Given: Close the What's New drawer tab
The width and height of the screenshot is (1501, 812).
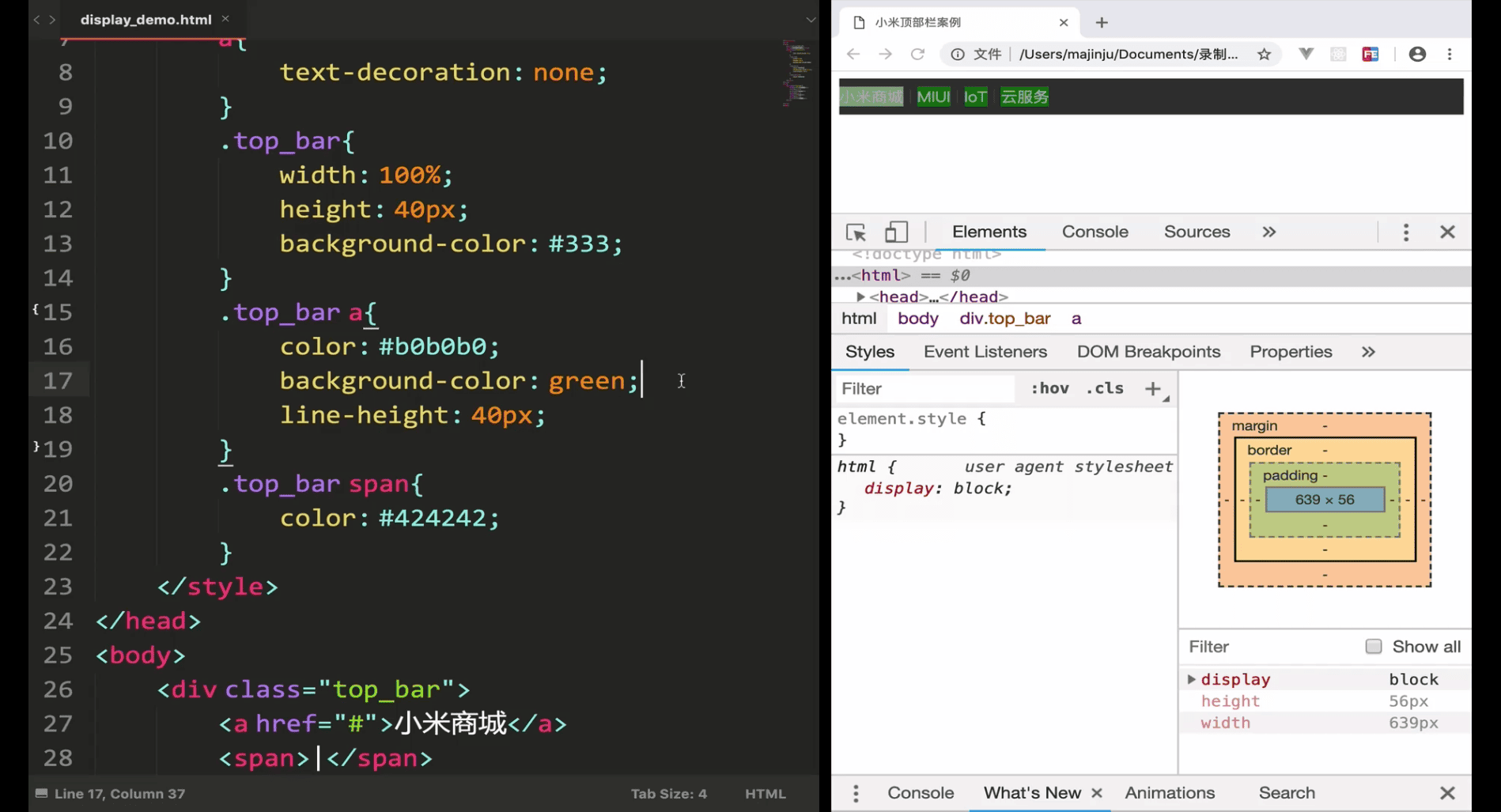Looking at the screenshot, I should [x=1097, y=793].
